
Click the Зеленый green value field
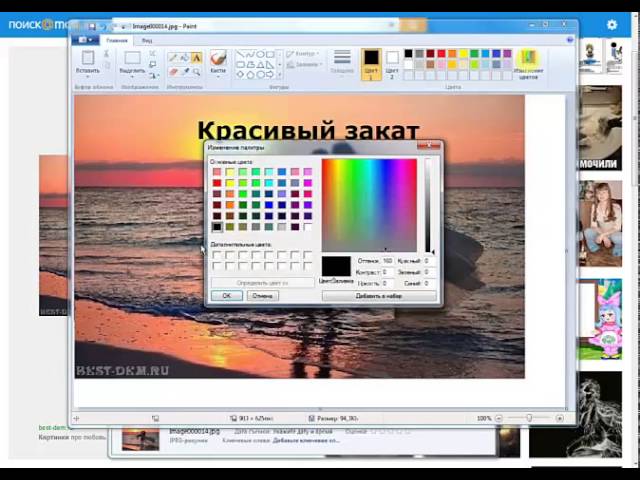pos(429,272)
